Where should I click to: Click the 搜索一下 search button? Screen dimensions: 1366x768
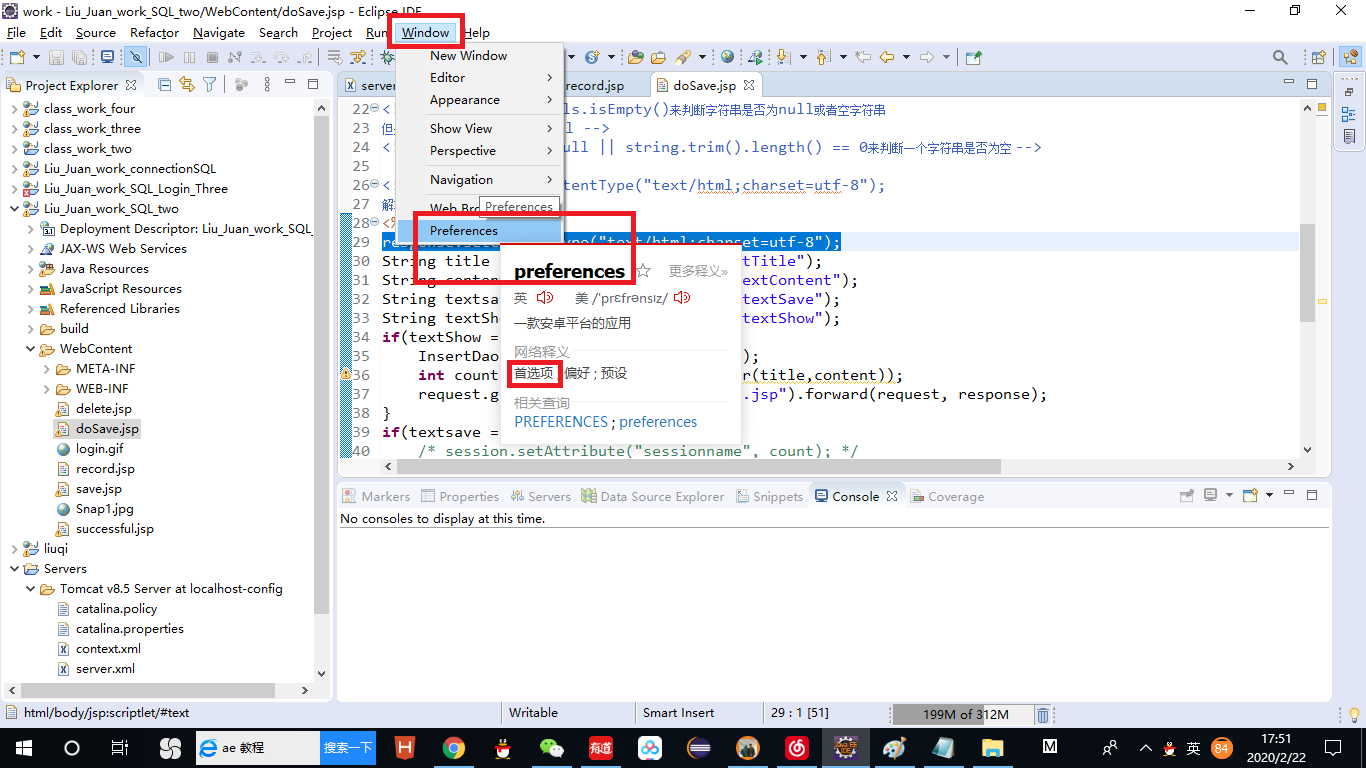(348, 747)
